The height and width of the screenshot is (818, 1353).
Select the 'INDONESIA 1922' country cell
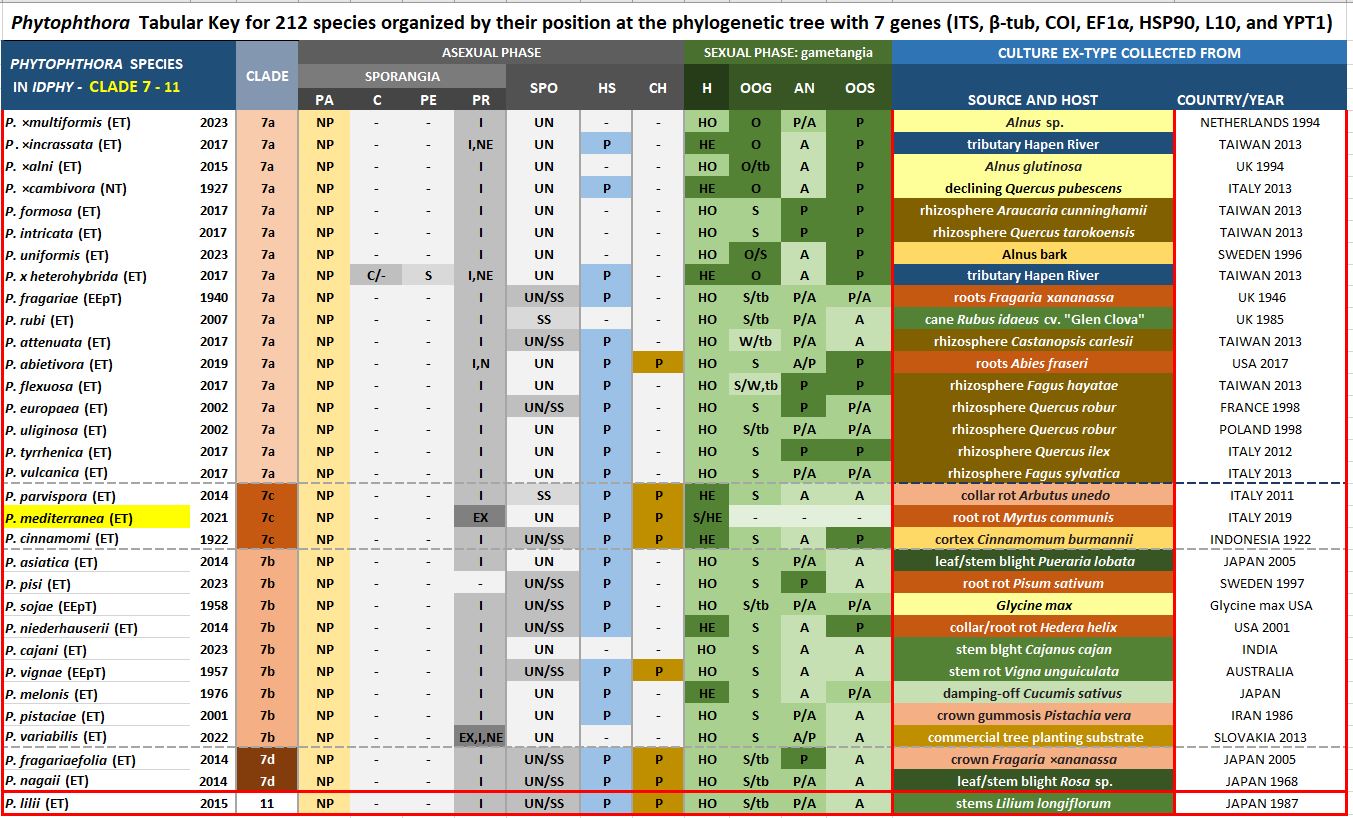coord(1259,540)
